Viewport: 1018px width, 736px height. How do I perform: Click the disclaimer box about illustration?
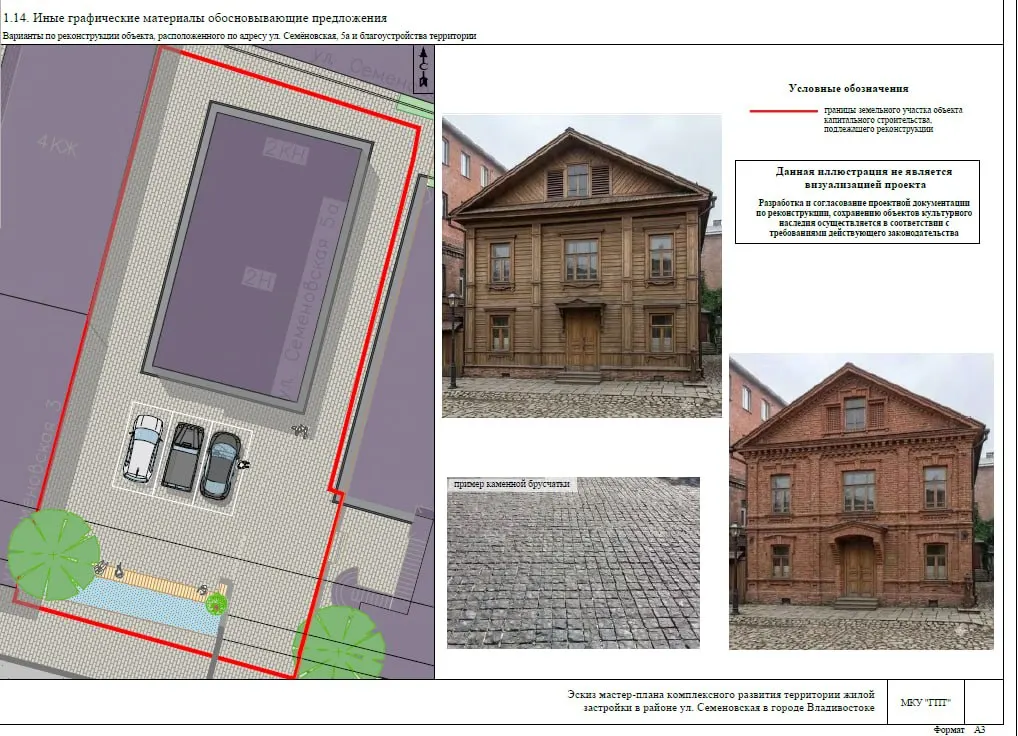click(857, 202)
